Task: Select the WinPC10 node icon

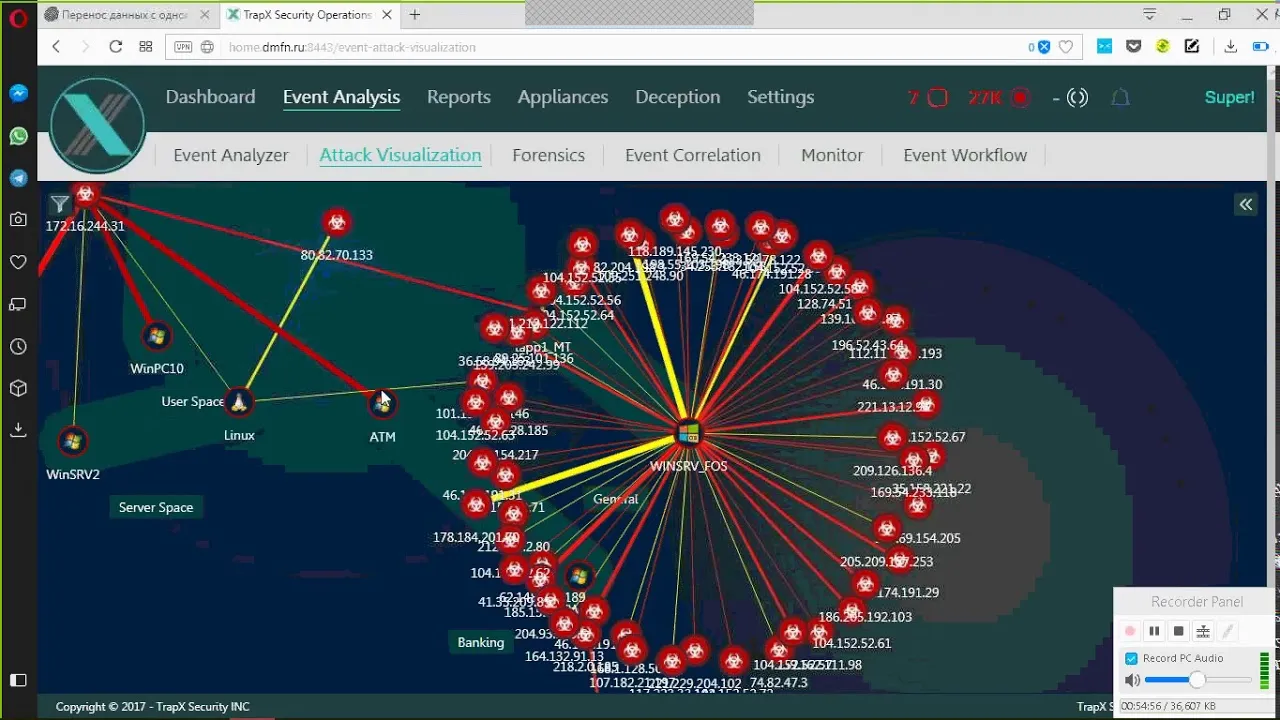Action: tap(156, 337)
